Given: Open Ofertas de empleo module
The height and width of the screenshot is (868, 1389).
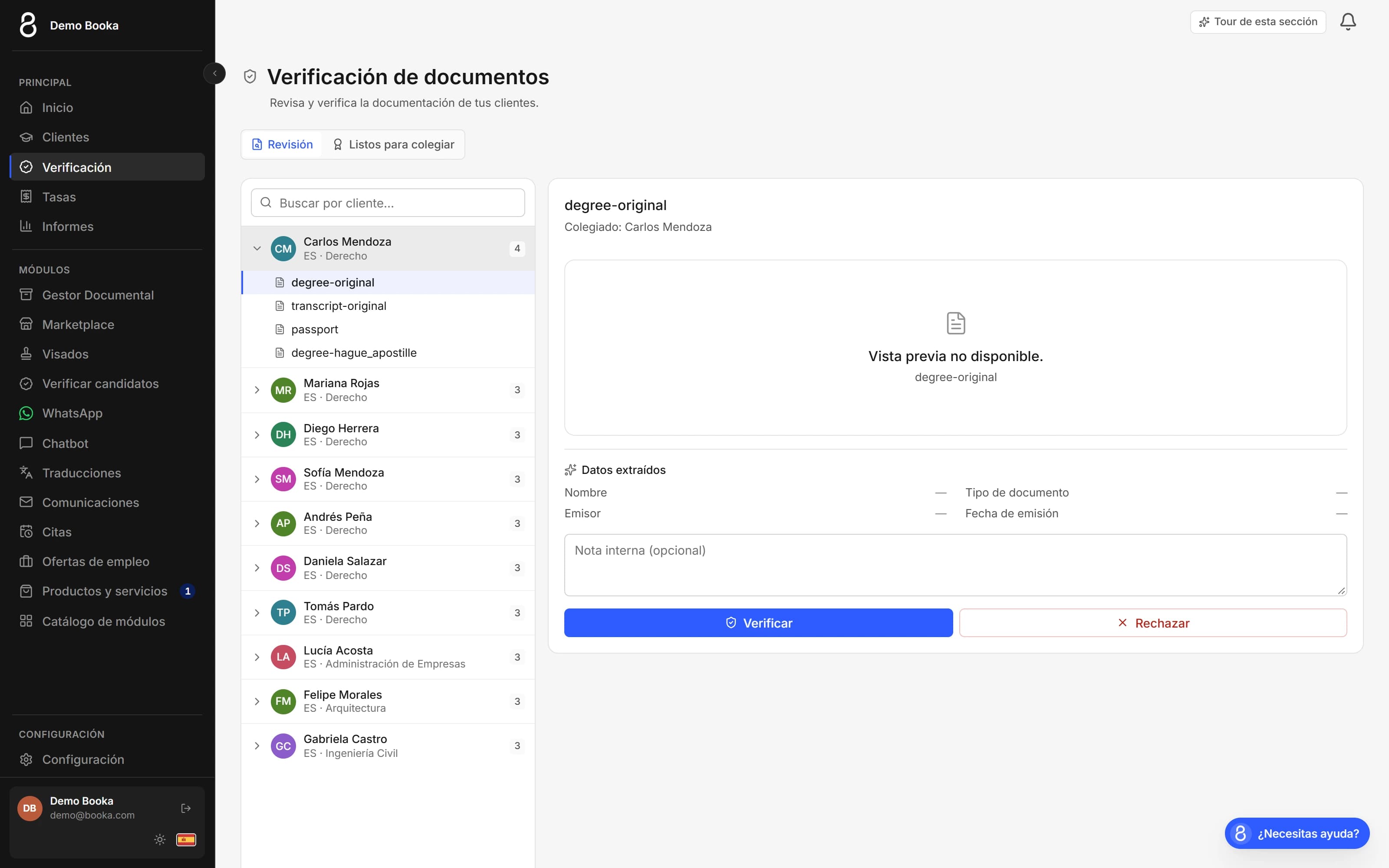Looking at the screenshot, I should point(107,562).
